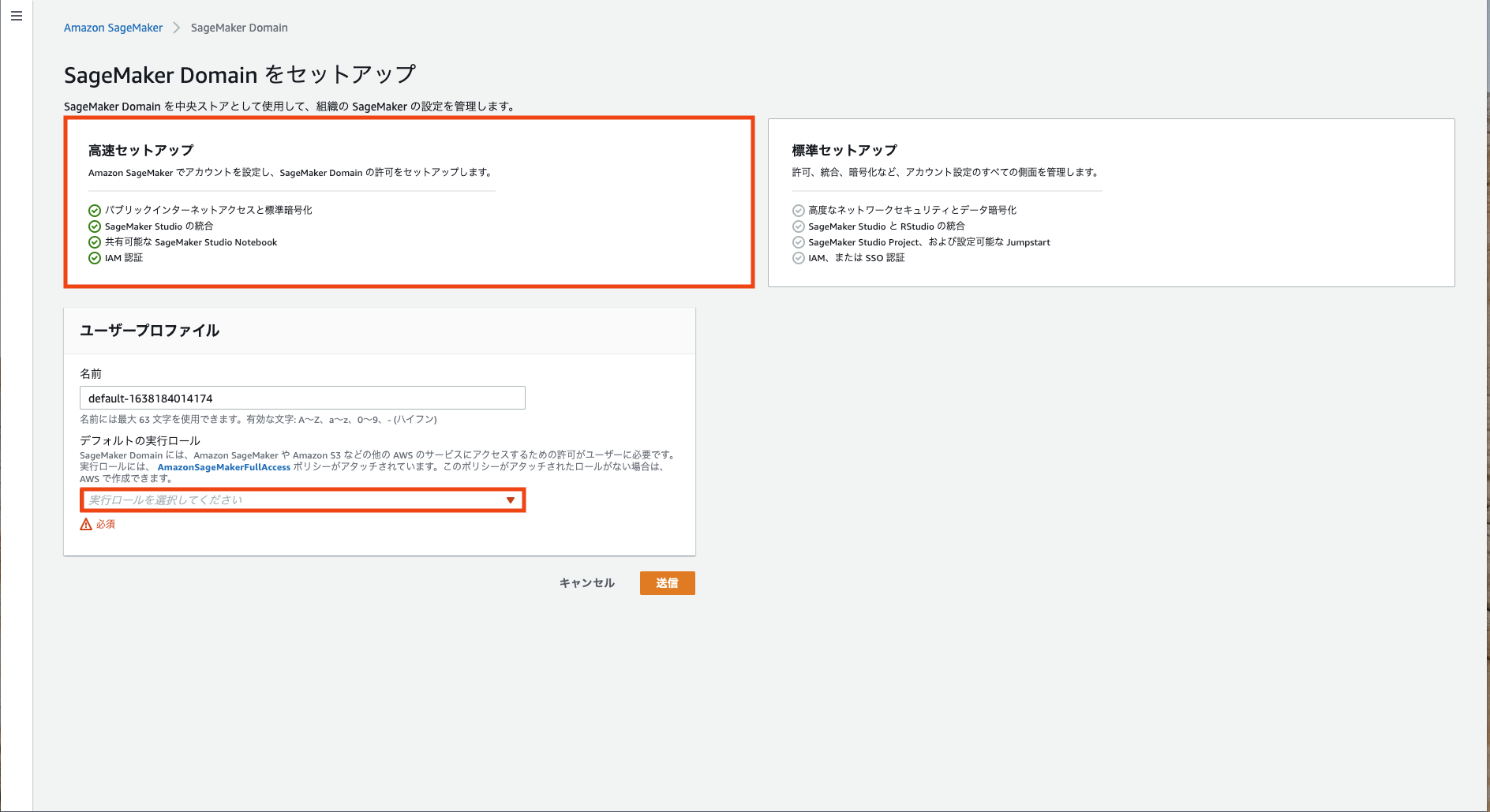Viewport: 1490px width, 812px height.
Task: Click SageMaker Domain breadcrumb text
Action: [x=239, y=28]
